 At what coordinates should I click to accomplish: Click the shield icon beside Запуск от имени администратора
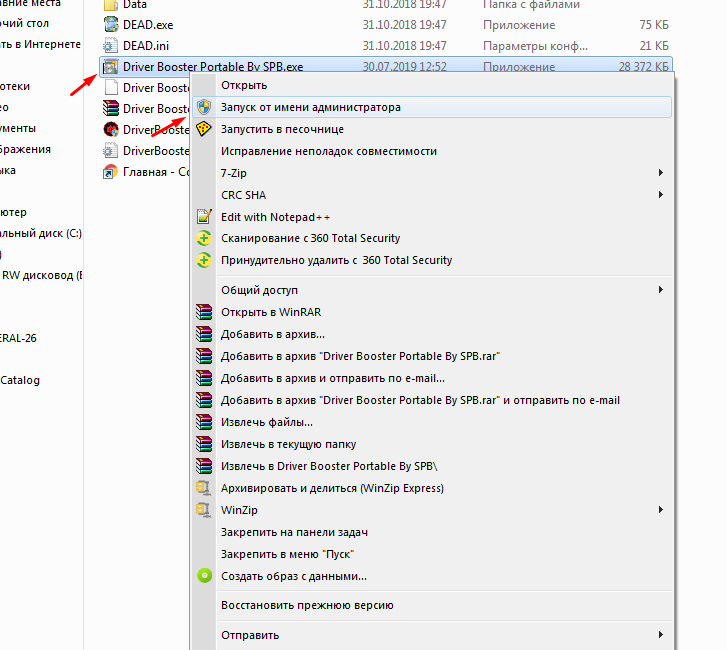click(x=204, y=107)
